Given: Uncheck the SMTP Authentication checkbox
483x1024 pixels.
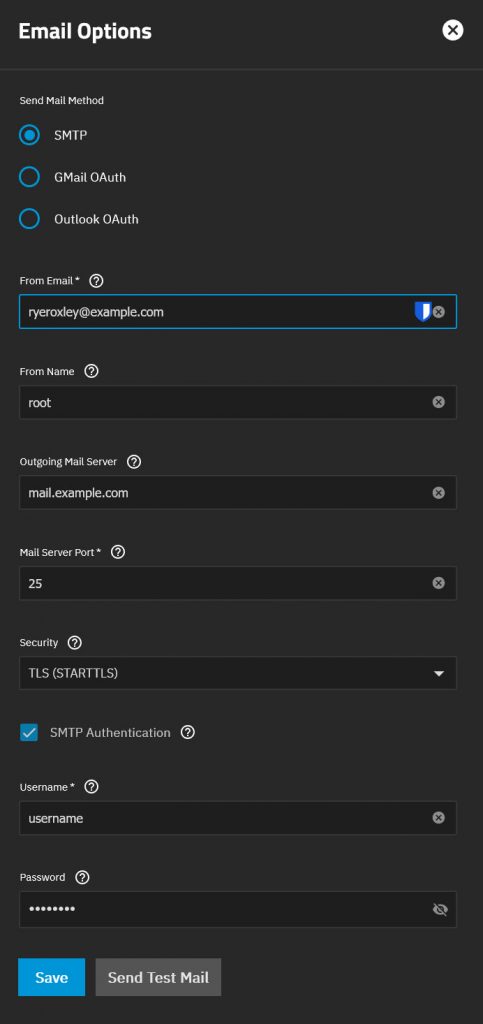Looking at the screenshot, I should [29, 733].
